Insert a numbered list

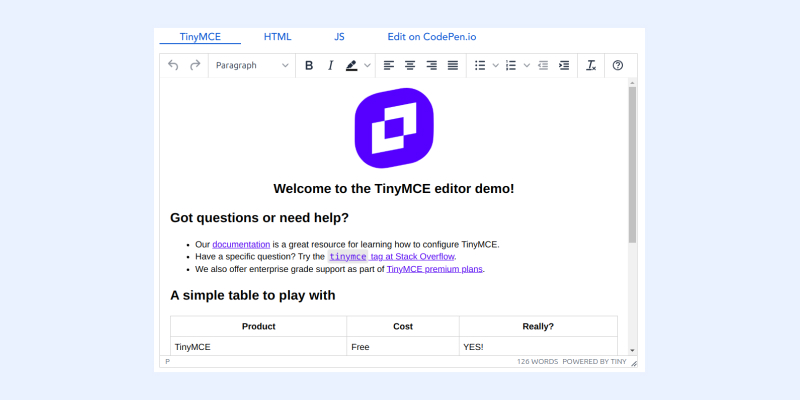(511, 65)
